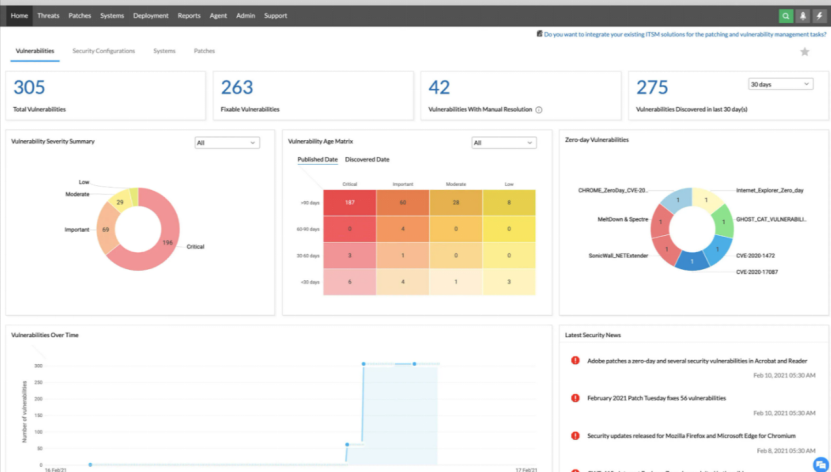The width and height of the screenshot is (831, 472).
Task: Click Internet_Explorer_Zero_day donut segment
Action: coord(706,200)
